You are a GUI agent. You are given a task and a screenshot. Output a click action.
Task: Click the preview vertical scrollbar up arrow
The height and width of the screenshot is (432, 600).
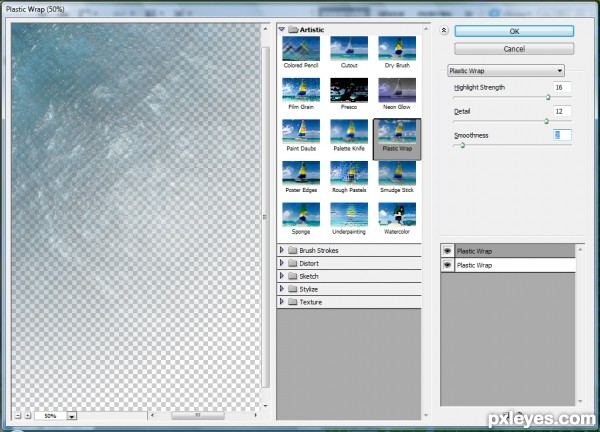pyautogui.click(x=266, y=29)
